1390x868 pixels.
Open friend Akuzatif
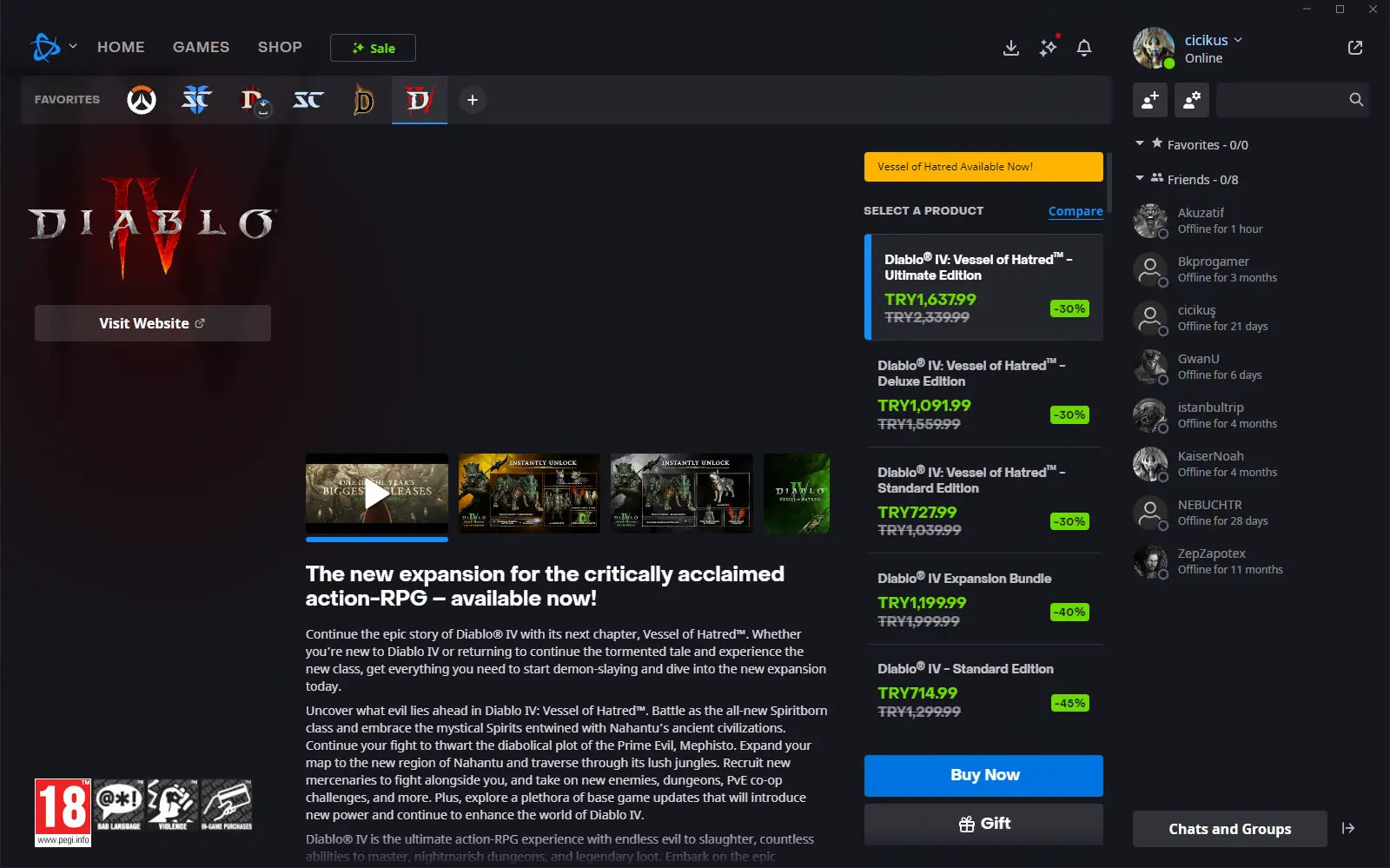1251,221
